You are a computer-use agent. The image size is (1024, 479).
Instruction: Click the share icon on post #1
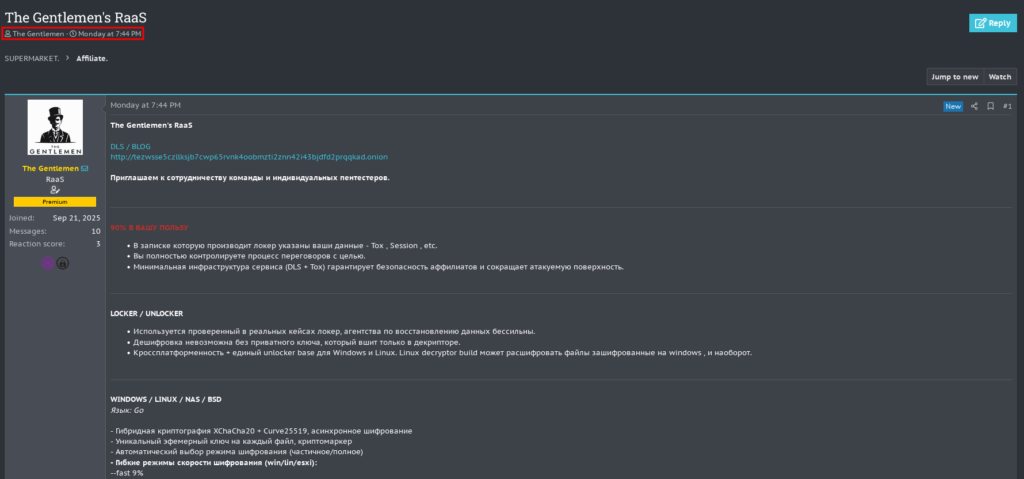[x=974, y=106]
